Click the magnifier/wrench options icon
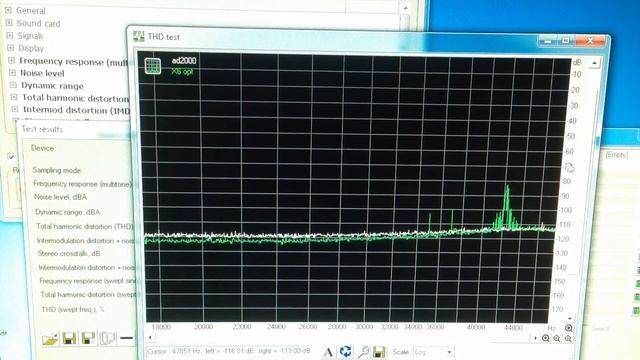 (x=363, y=351)
